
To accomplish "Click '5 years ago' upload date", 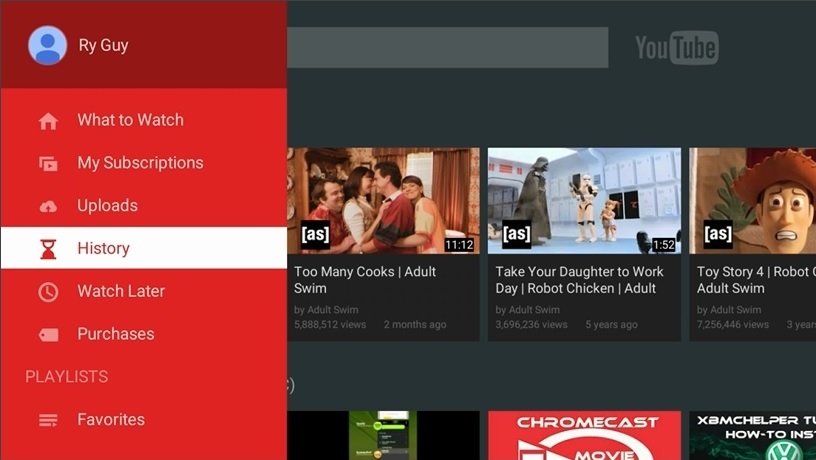I will tap(611, 325).
